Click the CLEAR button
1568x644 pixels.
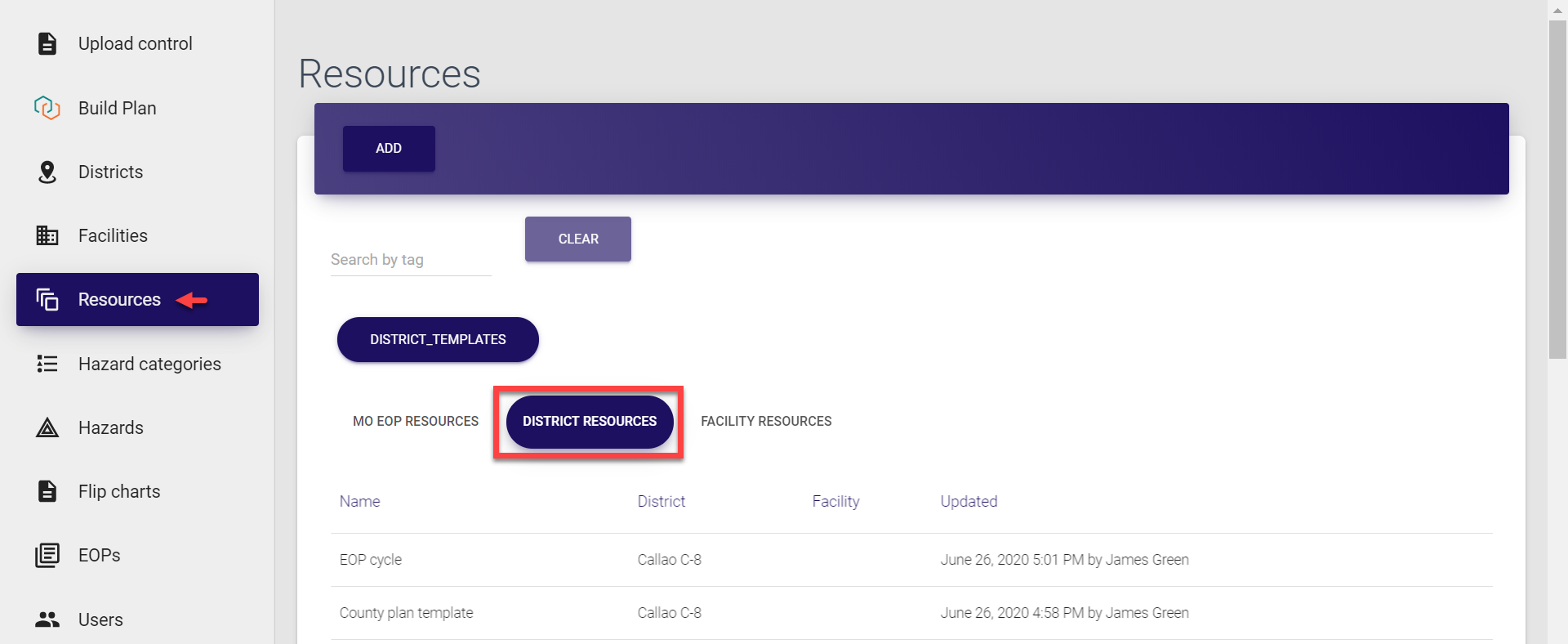click(578, 239)
